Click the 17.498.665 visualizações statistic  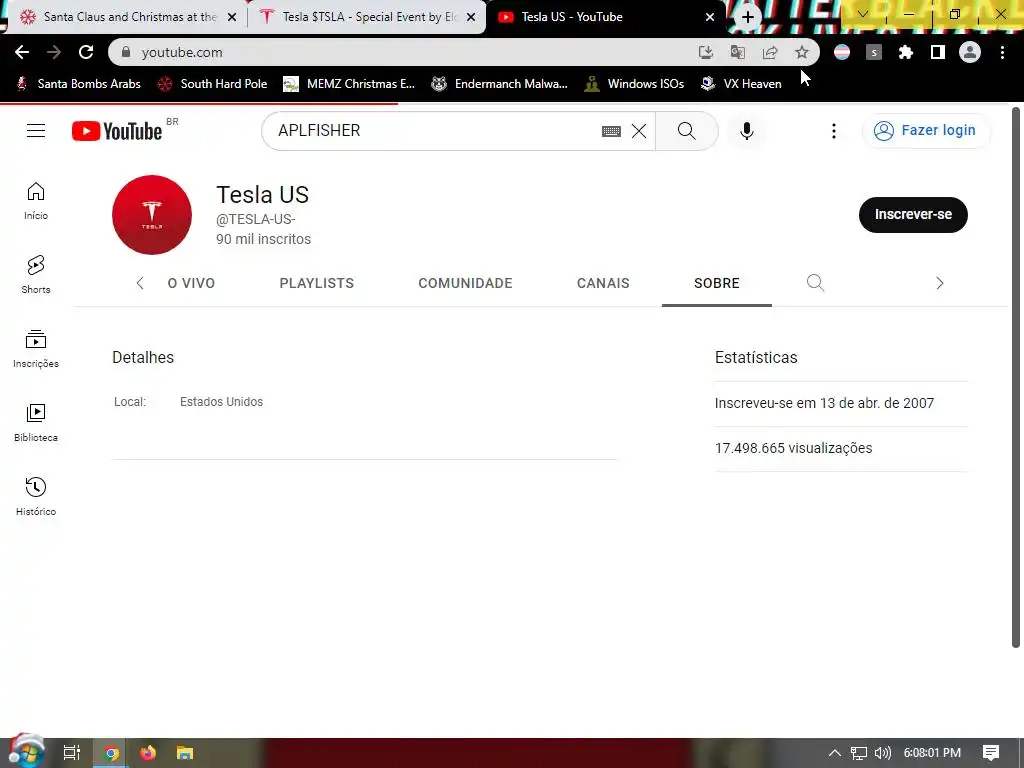click(793, 448)
